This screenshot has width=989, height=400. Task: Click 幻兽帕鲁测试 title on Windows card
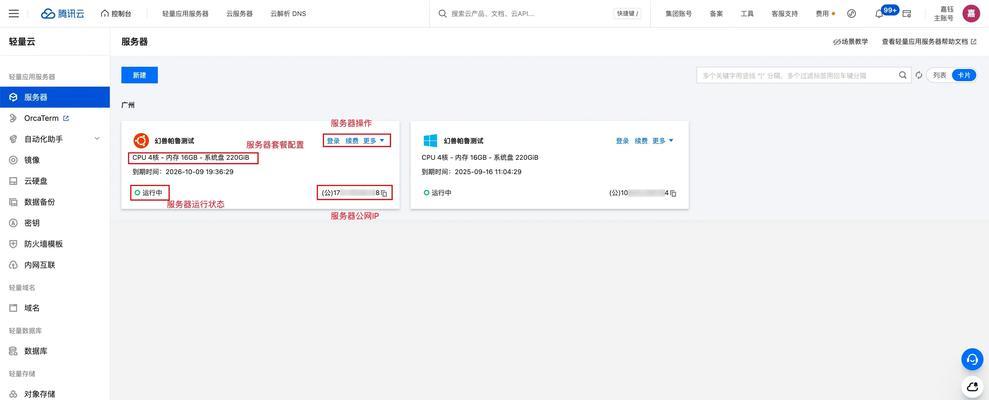pos(463,141)
